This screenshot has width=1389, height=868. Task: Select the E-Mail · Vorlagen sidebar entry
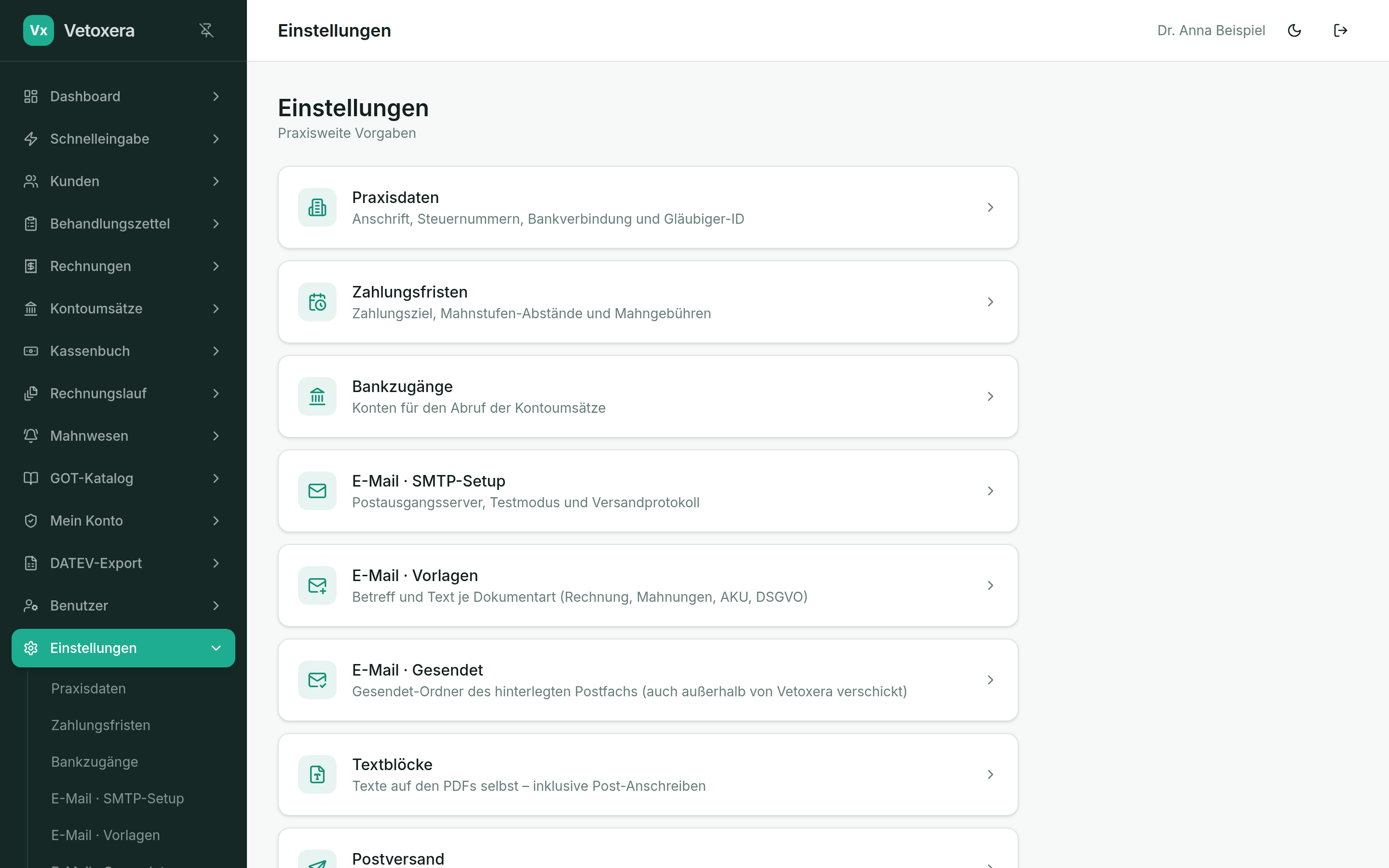106,836
